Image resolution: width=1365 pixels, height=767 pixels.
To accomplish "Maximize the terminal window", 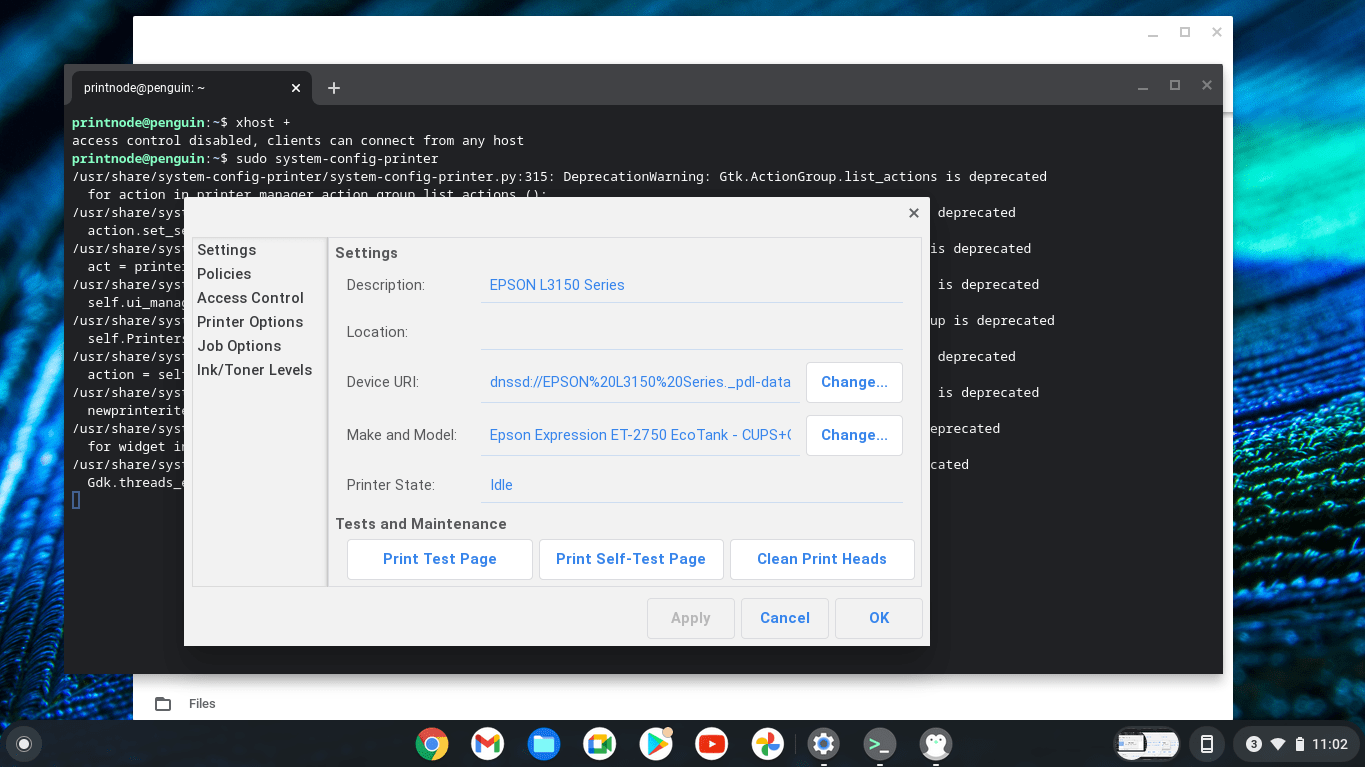I will point(1175,86).
